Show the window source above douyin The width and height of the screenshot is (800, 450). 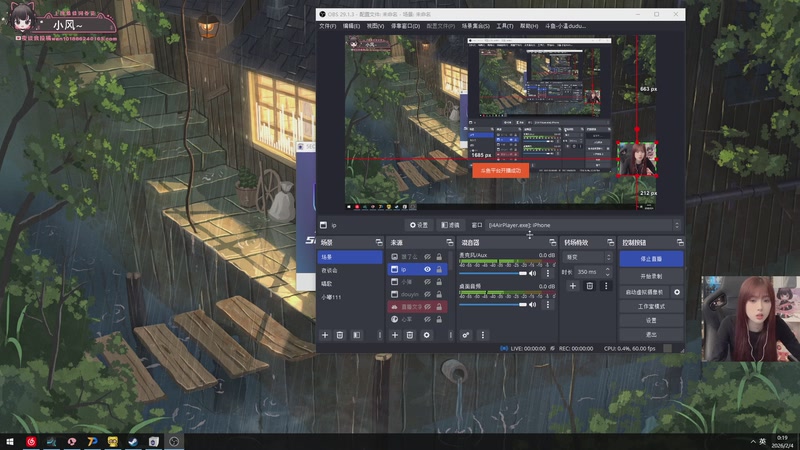[x=428, y=282]
